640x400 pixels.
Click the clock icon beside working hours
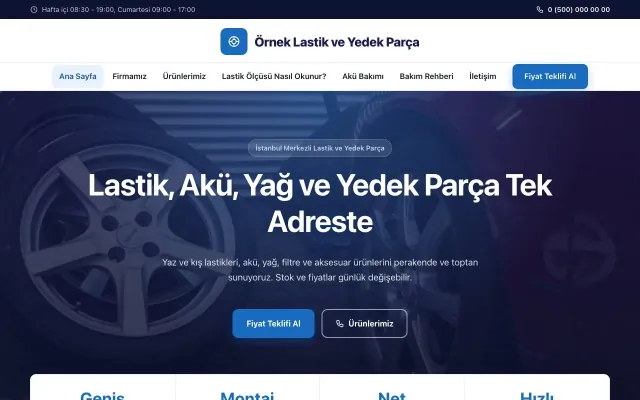point(34,9)
